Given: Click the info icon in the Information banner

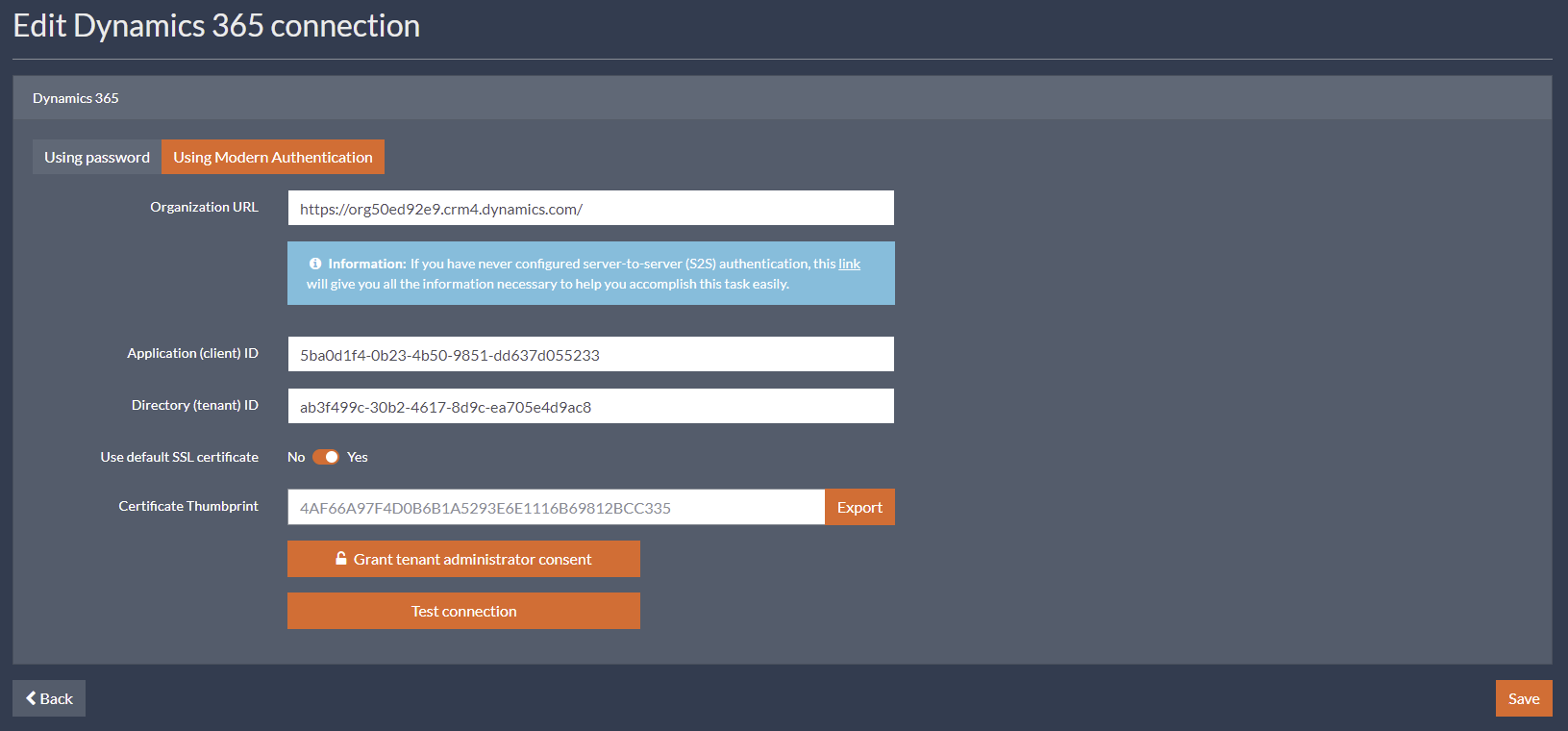Looking at the screenshot, I should [x=315, y=264].
